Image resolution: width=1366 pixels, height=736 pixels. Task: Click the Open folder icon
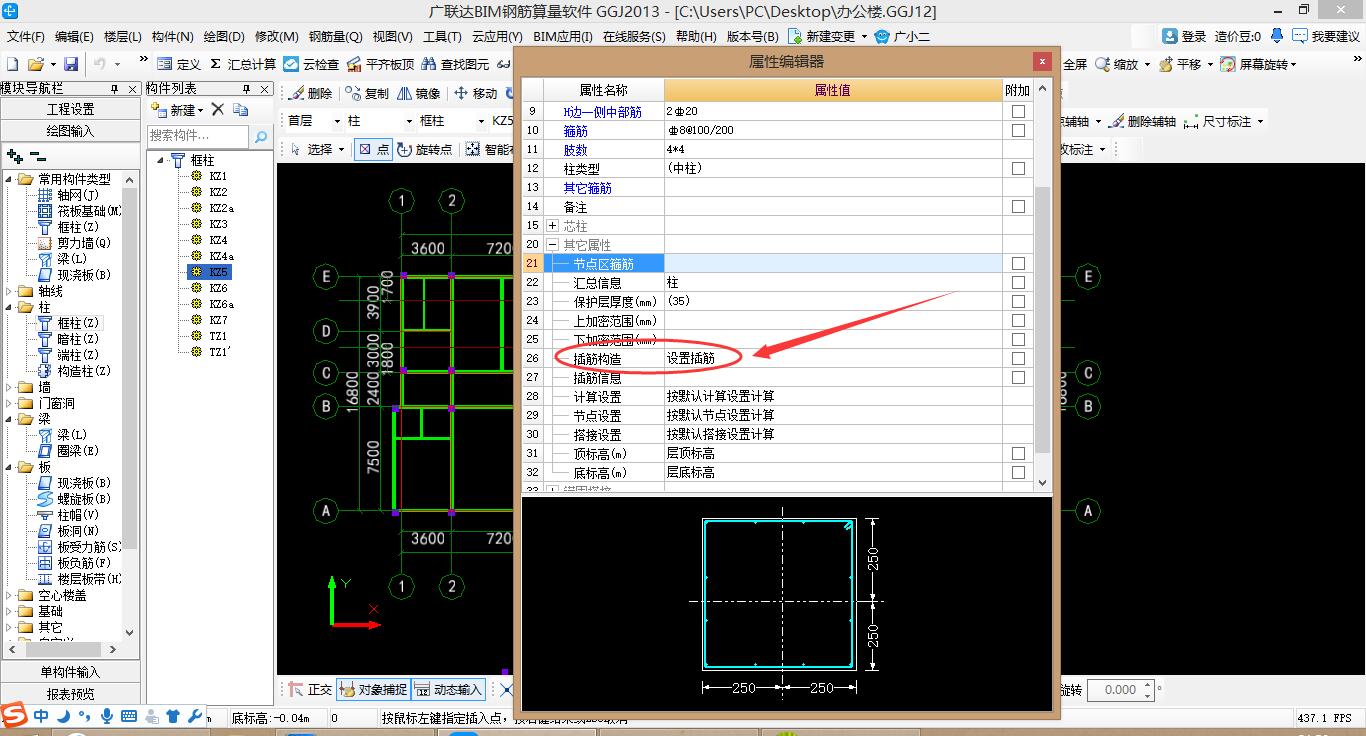point(38,64)
